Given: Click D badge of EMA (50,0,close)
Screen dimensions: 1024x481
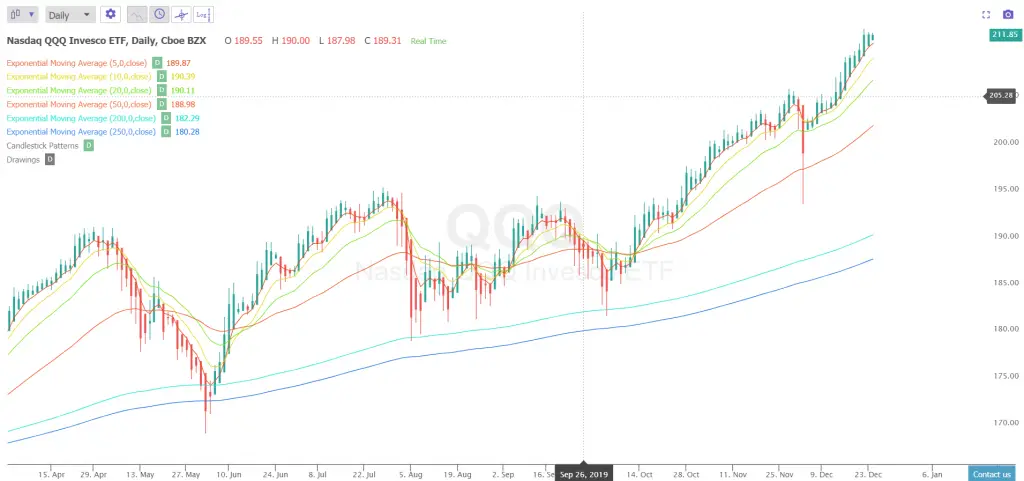Looking at the screenshot, I should coord(161,104).
